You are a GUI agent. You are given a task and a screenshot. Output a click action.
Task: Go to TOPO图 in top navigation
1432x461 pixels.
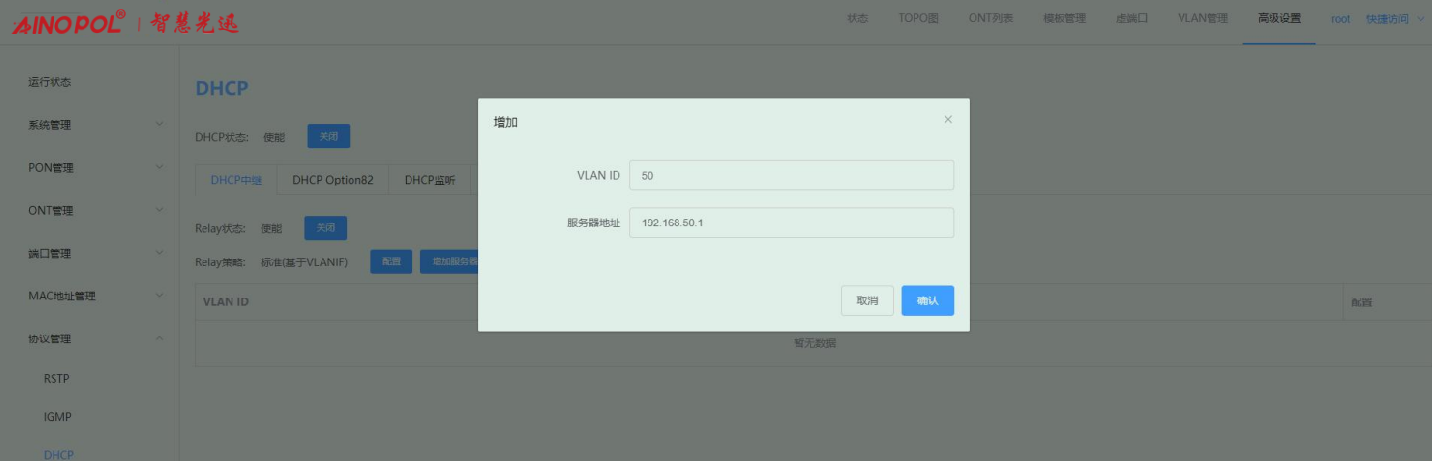[x=911, y=19]
